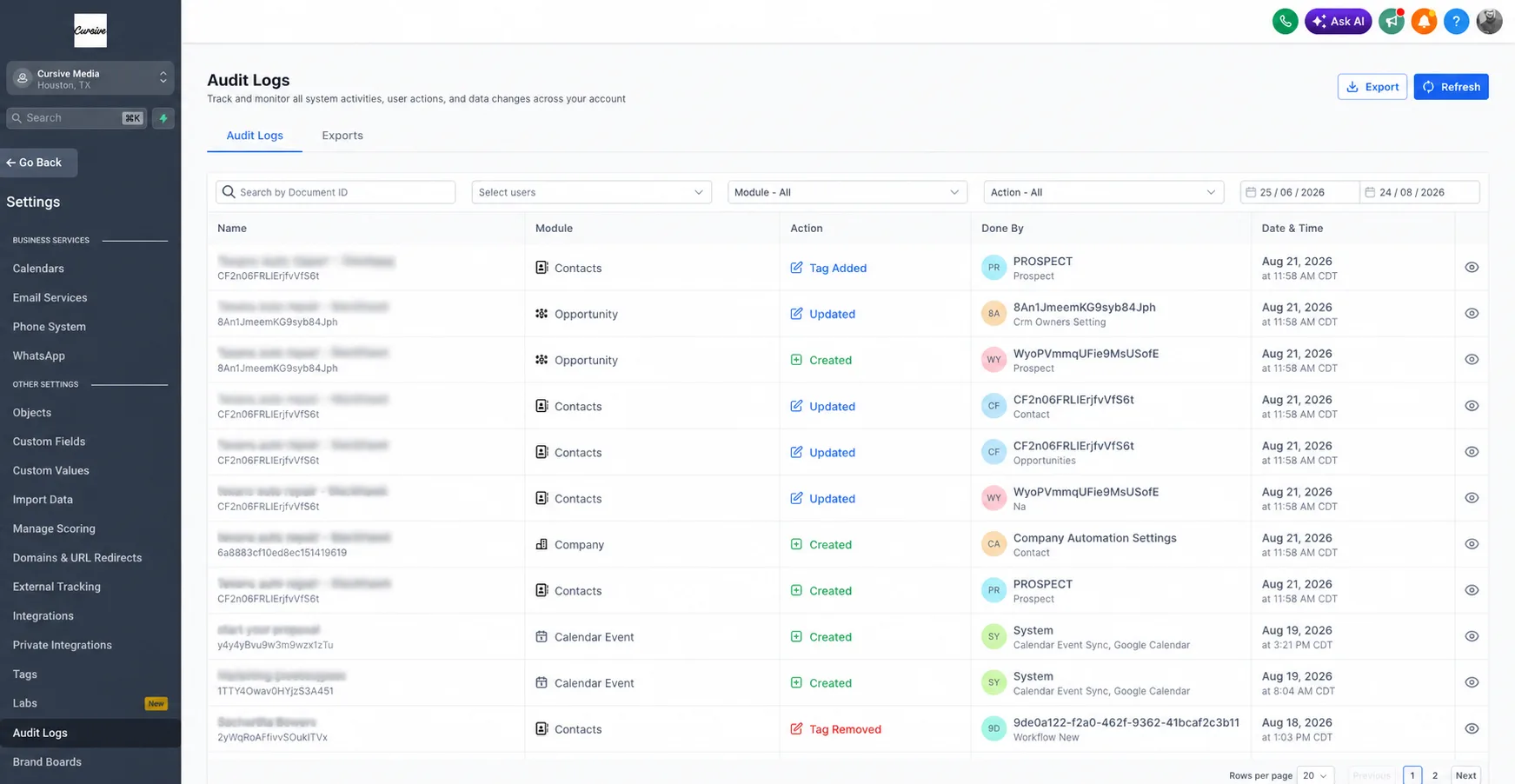
Task: Click the sidebar Search field
Action: click(76, 118)
